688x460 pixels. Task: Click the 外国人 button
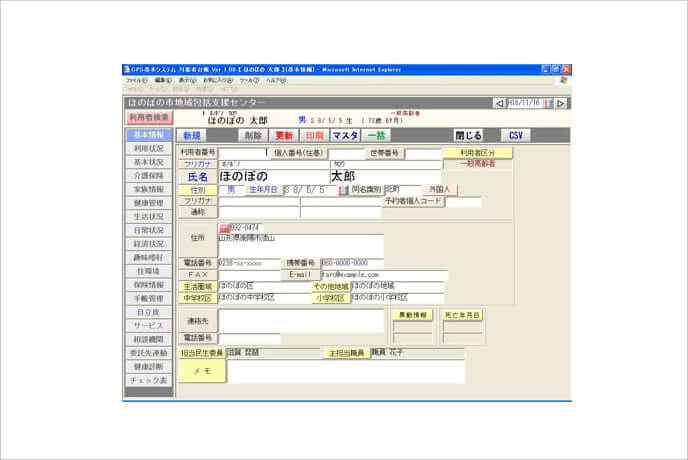(440, 189)
